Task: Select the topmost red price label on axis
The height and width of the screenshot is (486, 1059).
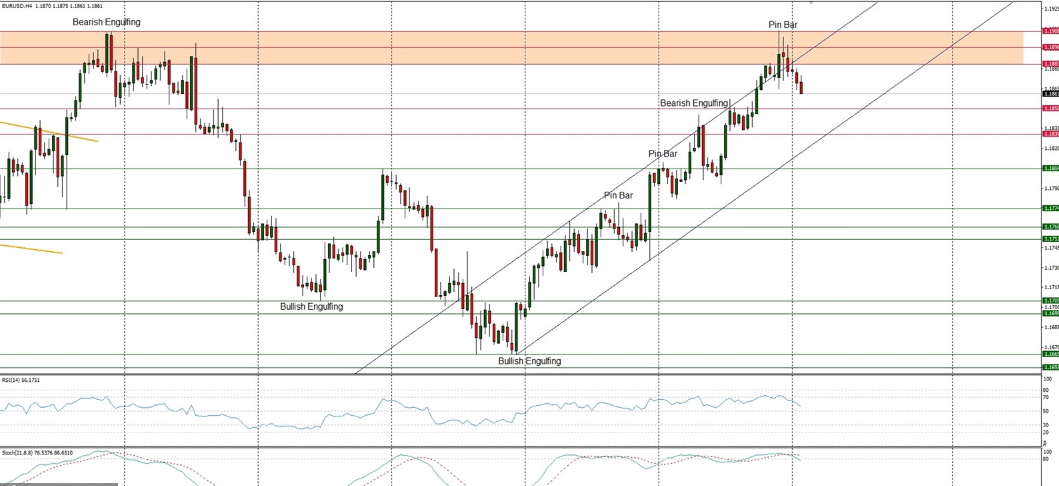Action: pyautogui.click(x=1050, y=32)
